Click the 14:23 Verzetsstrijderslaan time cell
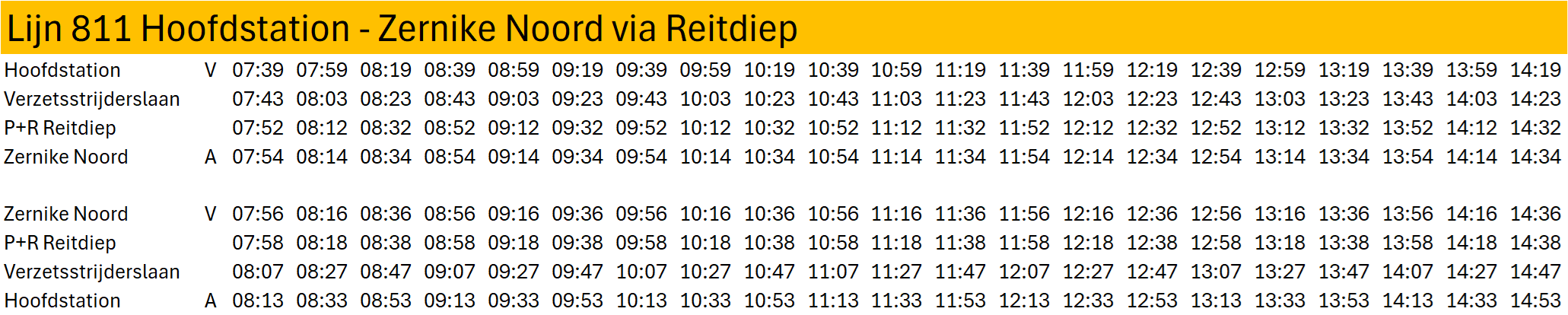This screenshot has width=1568, height=315. pos(1535,99)
